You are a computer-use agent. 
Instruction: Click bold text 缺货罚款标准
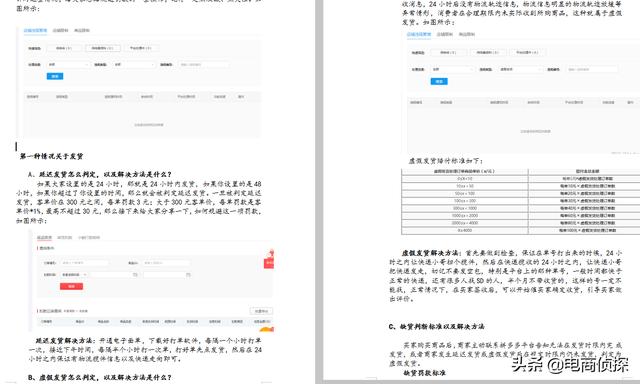click(424, 373)
